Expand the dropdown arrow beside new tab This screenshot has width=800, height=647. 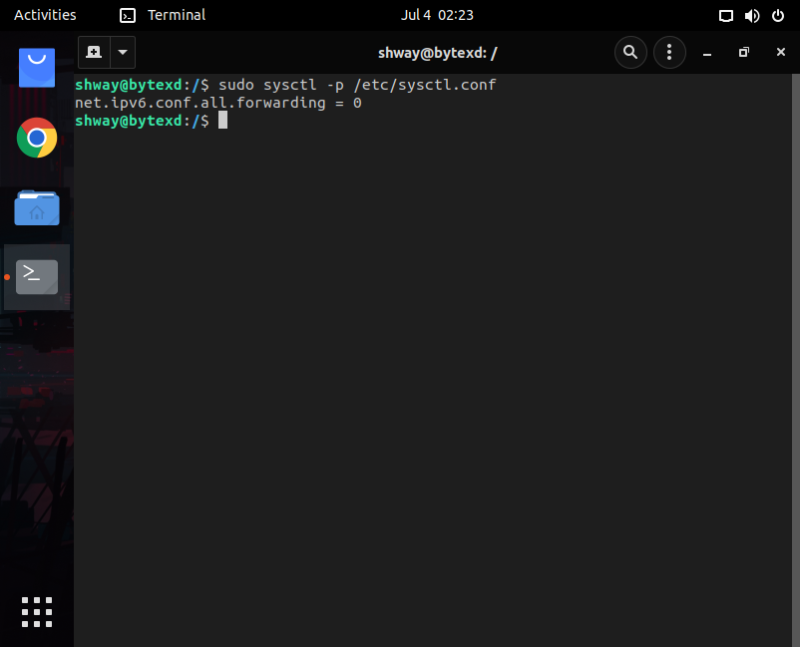click(x=122, y=52)
